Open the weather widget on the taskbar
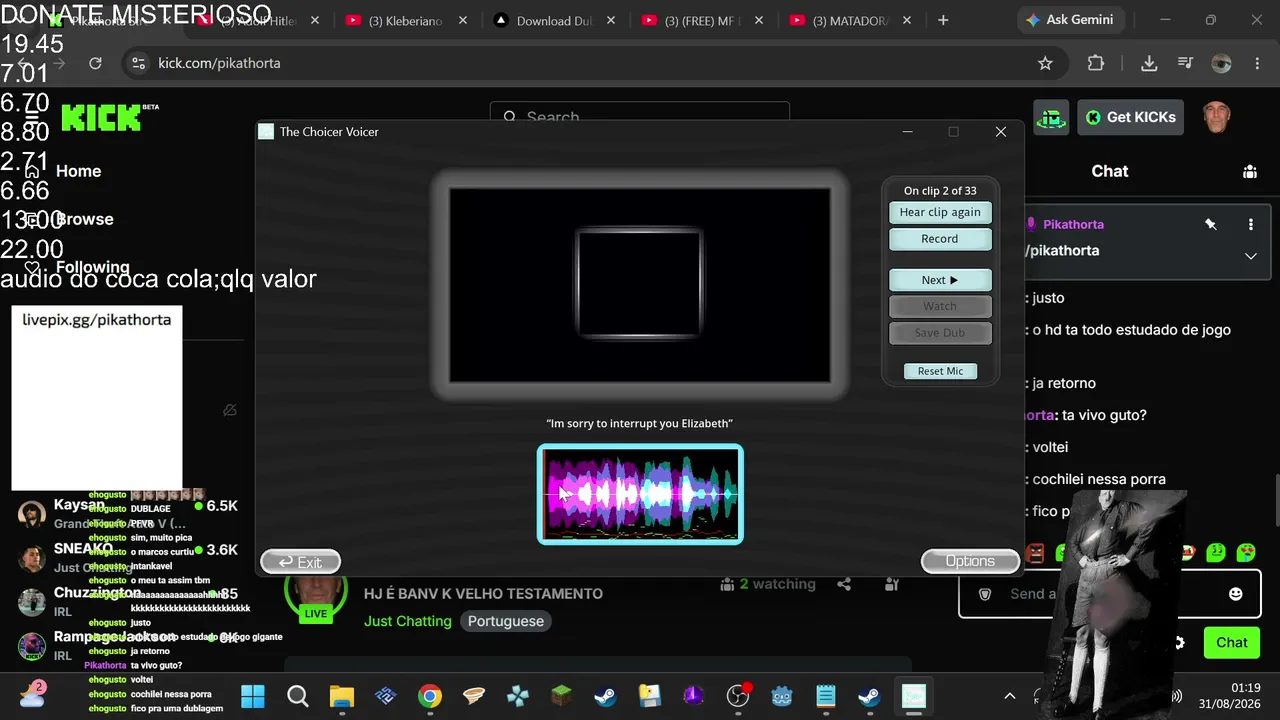The image size is (1280, 720). click(31, 696)
